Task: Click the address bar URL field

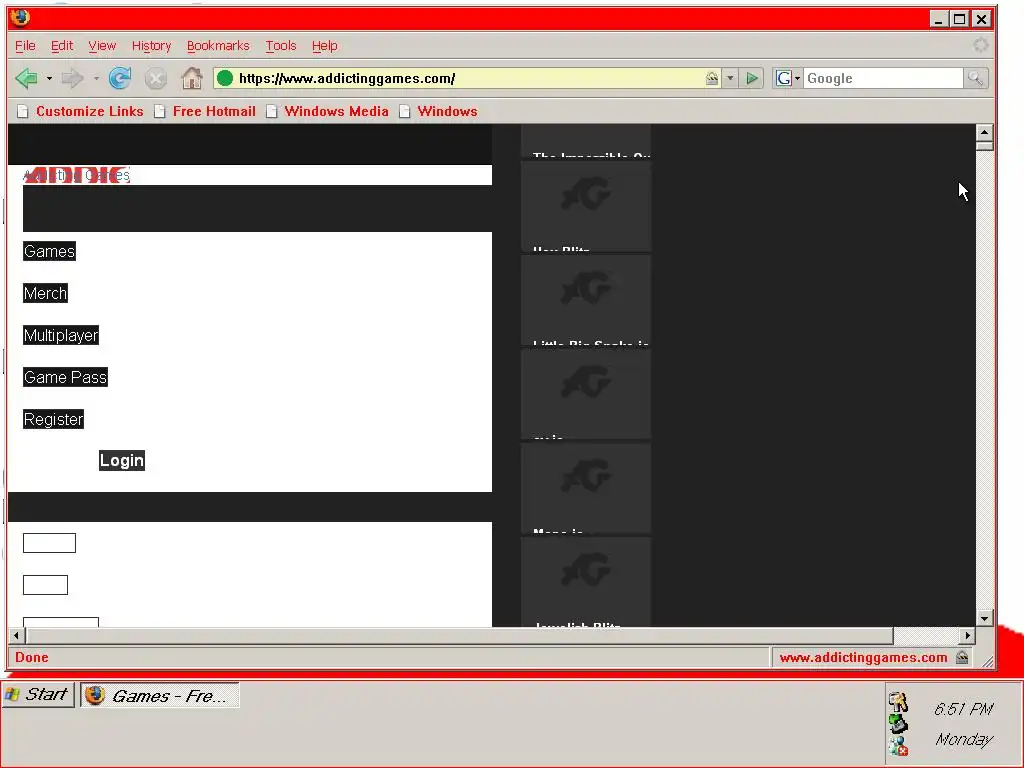Action: click(467, 78)
